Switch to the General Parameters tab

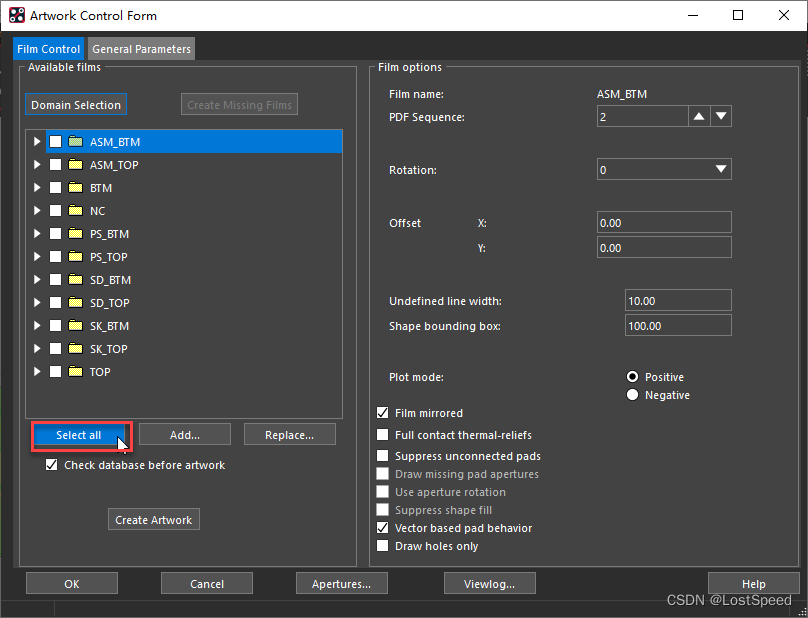coord(141,49)
